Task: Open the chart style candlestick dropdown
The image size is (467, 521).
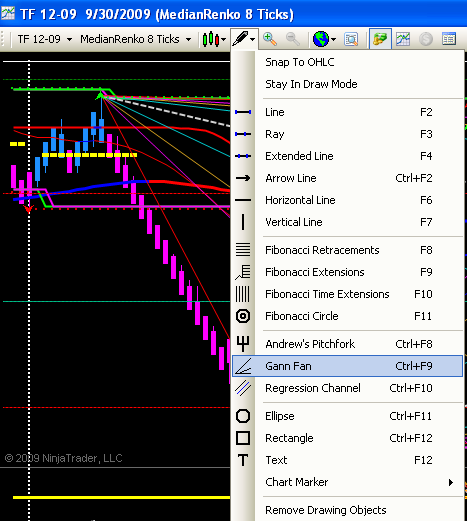Action: (x=214, y=39)
